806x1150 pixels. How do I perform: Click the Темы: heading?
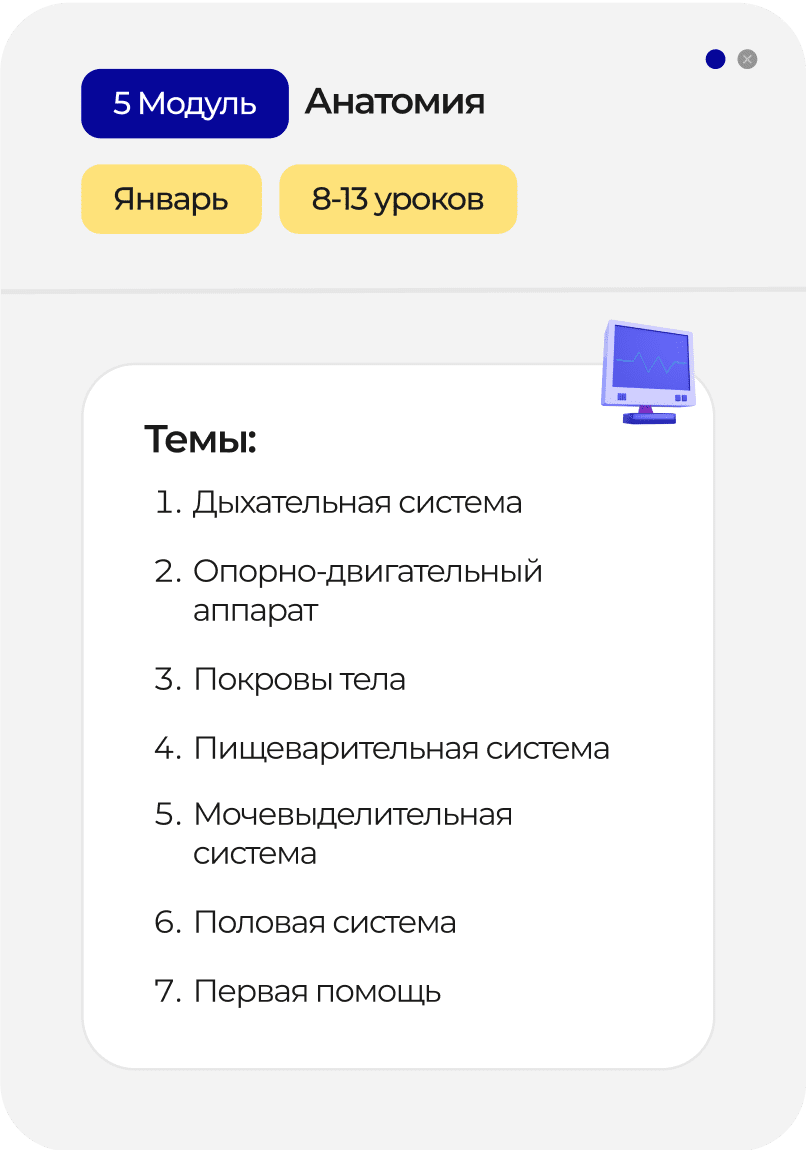click(x=200, y=439)
